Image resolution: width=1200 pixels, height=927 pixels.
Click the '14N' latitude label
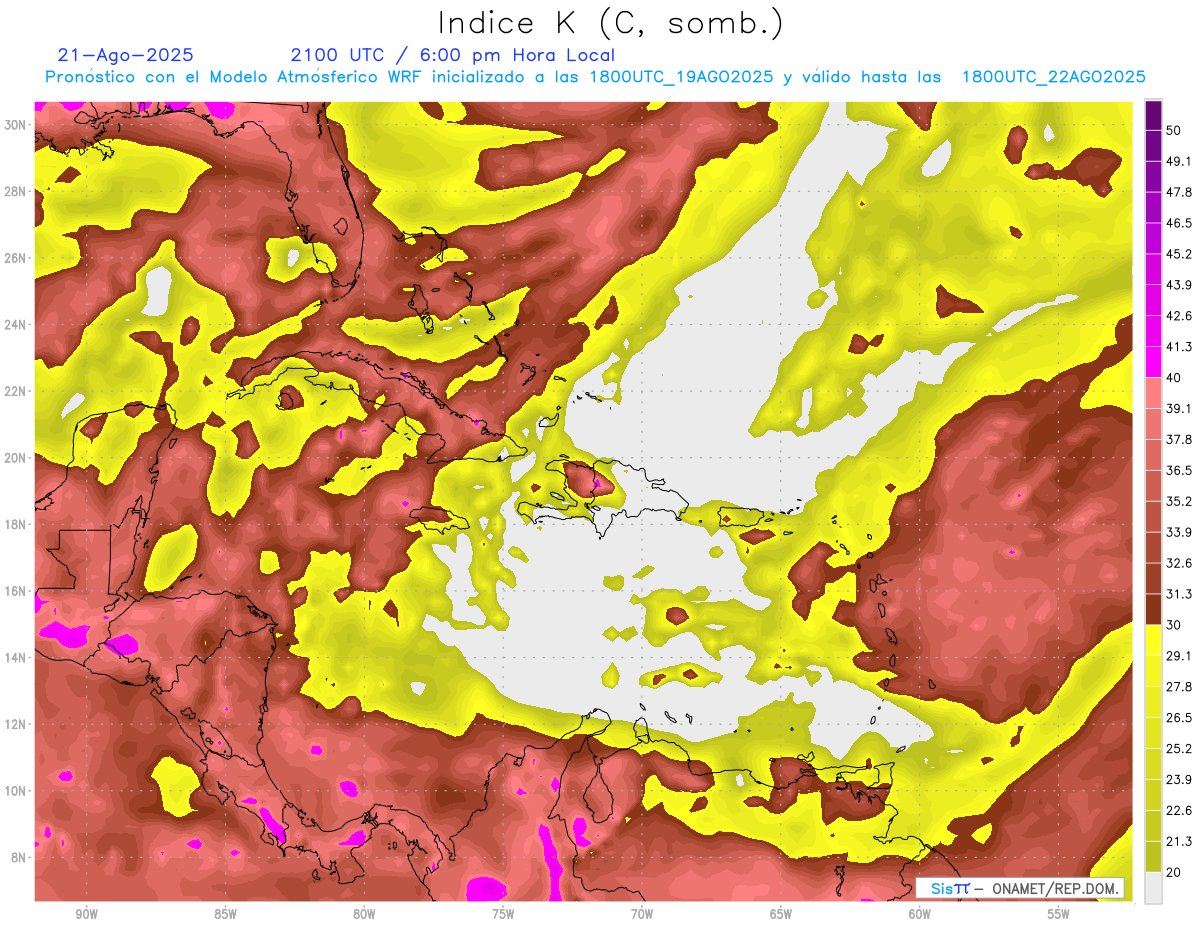(x=16, y=658)
